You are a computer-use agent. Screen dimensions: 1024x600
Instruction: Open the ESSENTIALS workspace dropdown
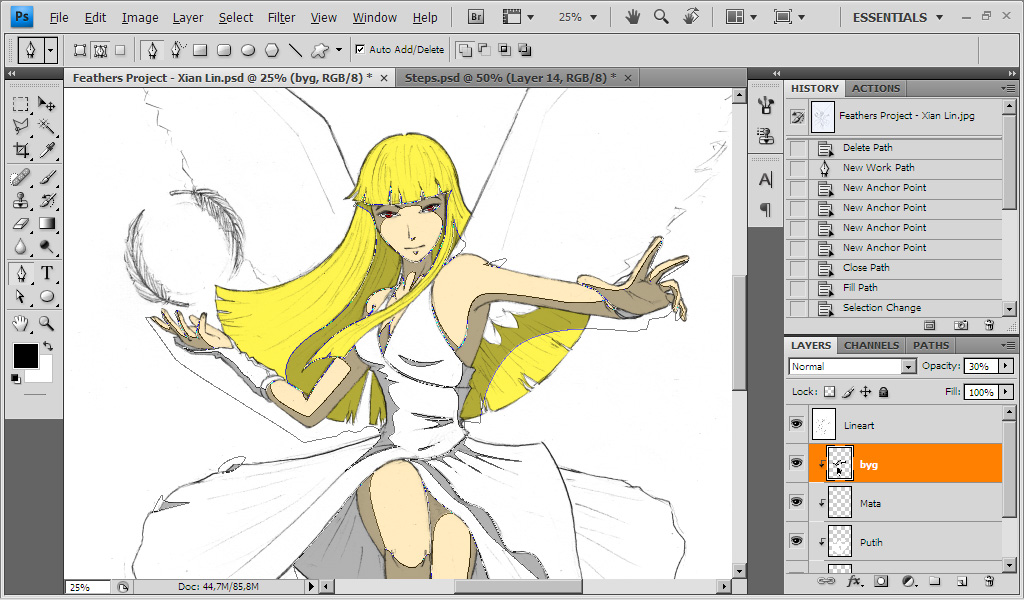point(897,18)
